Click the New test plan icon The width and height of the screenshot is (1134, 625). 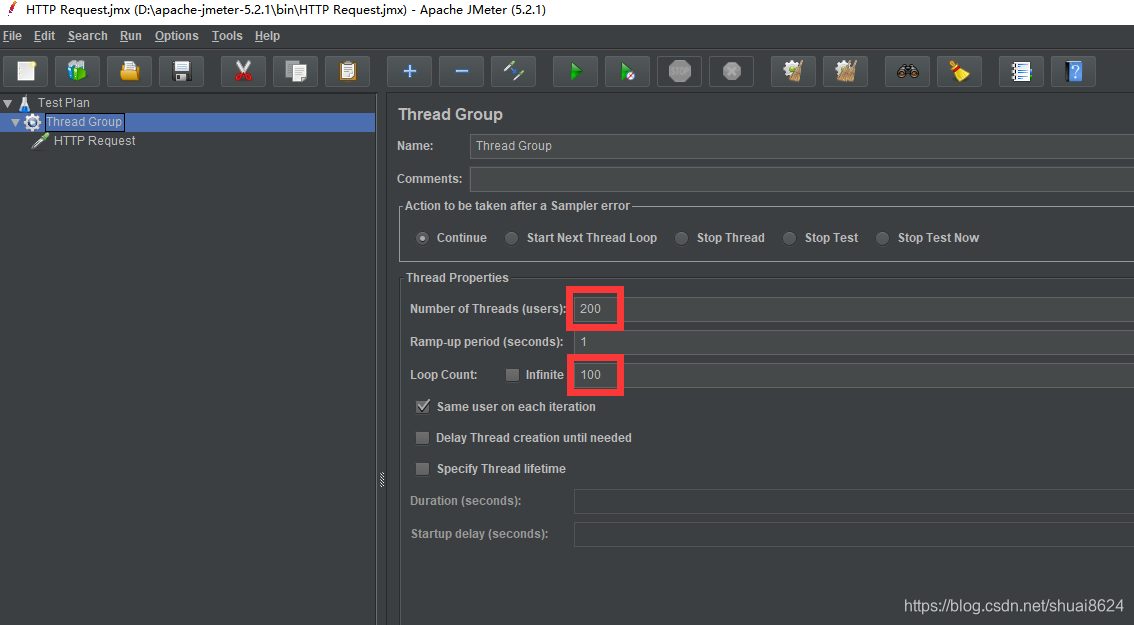(26, 72)
